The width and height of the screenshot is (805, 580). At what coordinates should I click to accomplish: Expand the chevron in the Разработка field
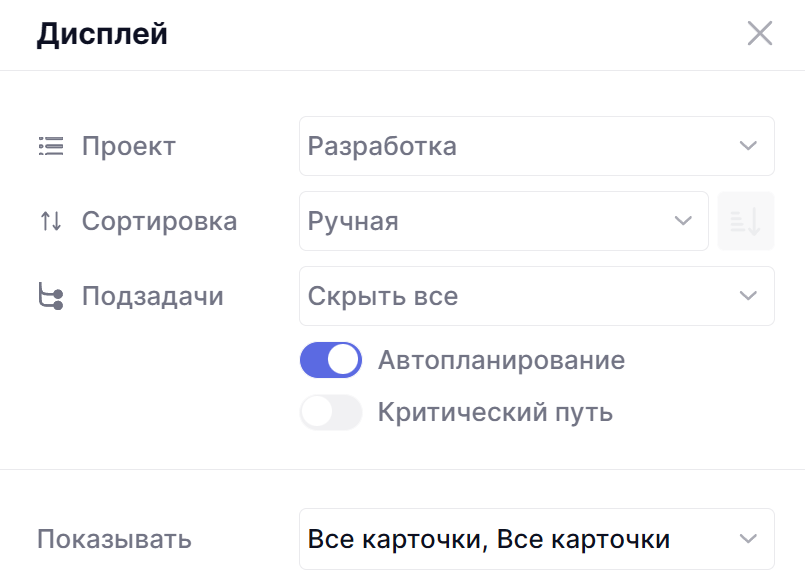tap(748, 146)
